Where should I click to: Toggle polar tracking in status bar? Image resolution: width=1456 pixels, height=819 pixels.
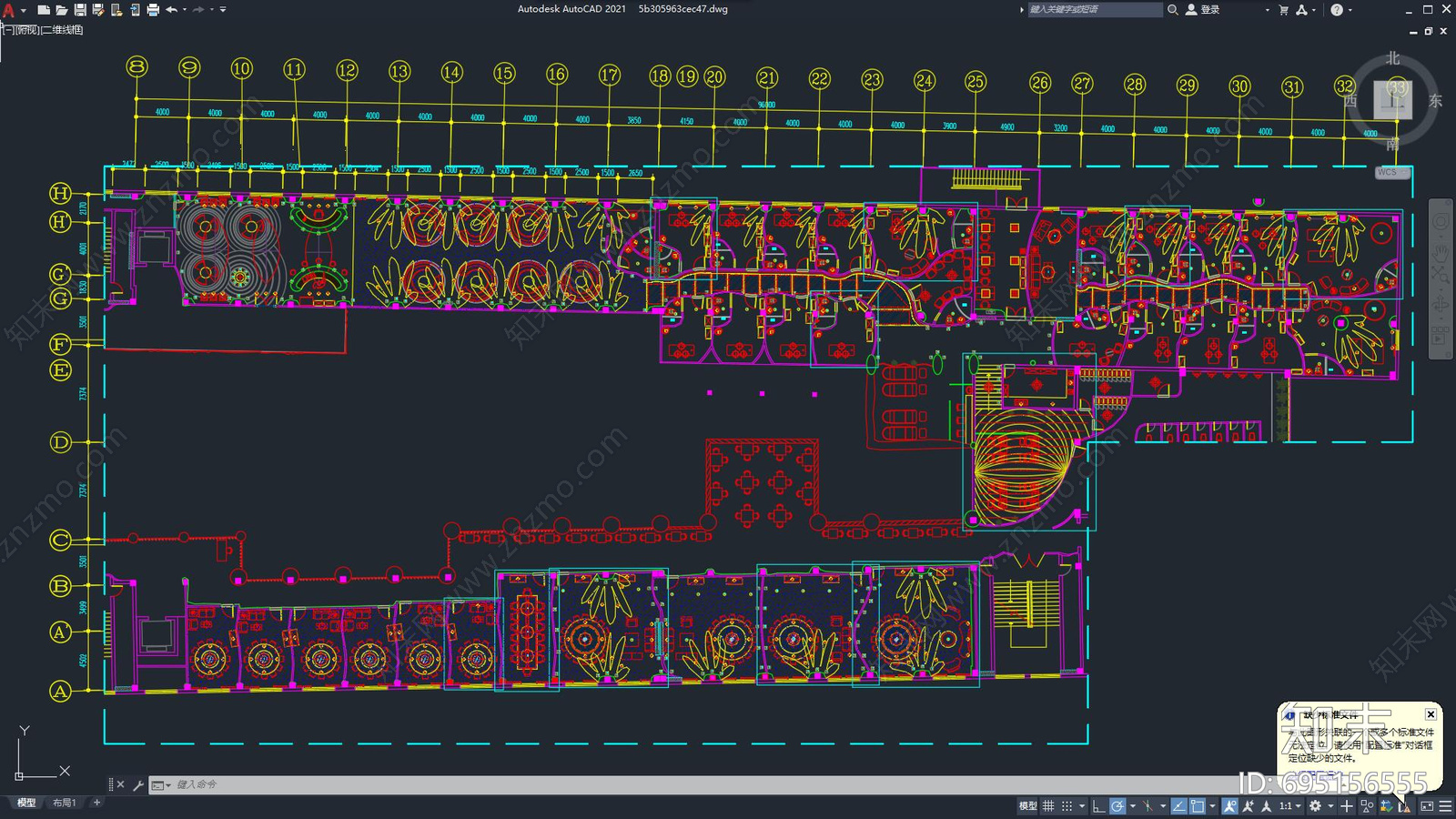[1117, 806]
